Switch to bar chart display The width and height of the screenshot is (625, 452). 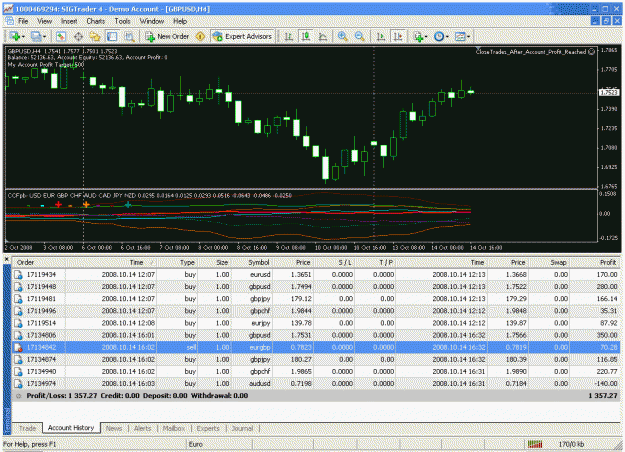coord(289,37)
